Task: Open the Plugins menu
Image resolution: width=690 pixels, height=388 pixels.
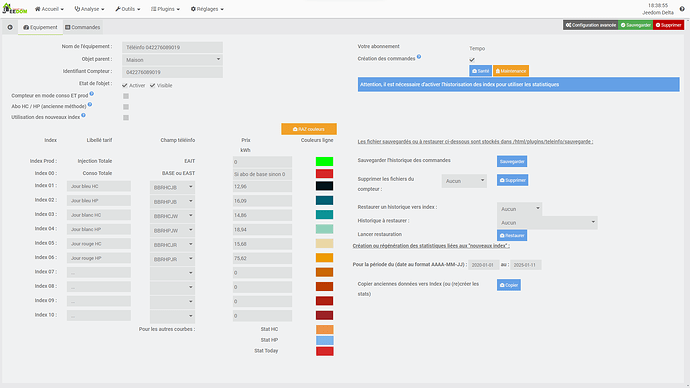Action: click(x=165, y=9)
